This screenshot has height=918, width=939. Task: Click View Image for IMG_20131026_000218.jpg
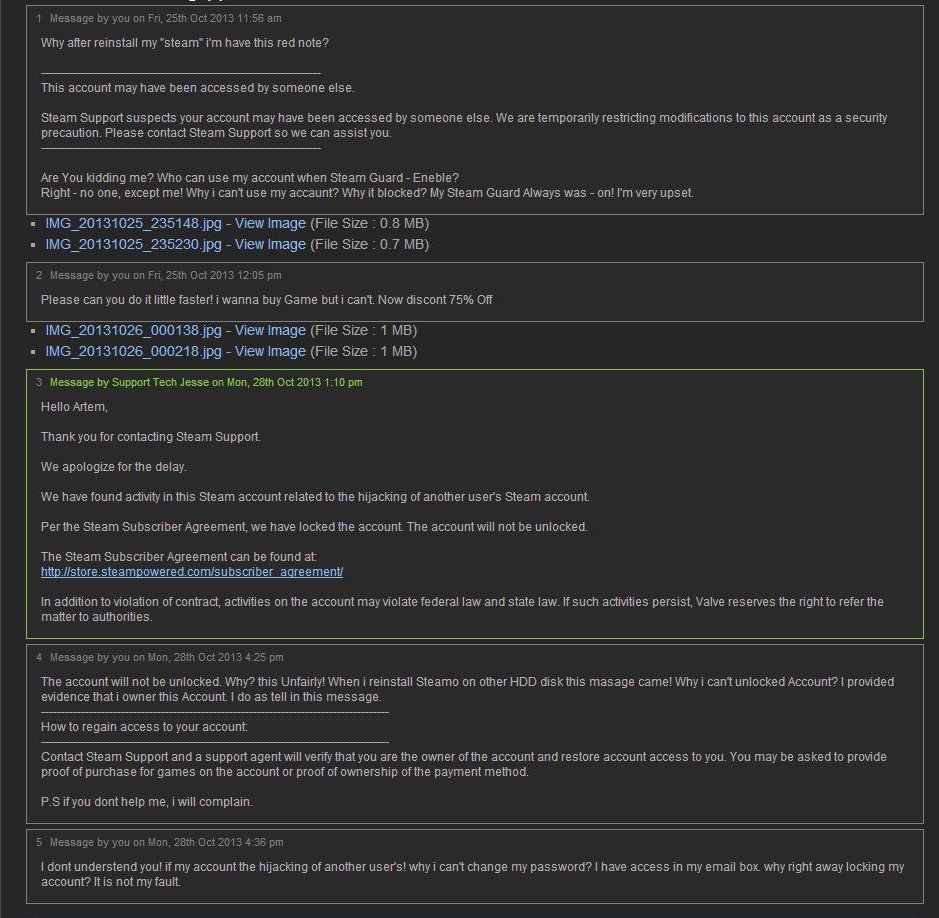(x=270, y=352)
